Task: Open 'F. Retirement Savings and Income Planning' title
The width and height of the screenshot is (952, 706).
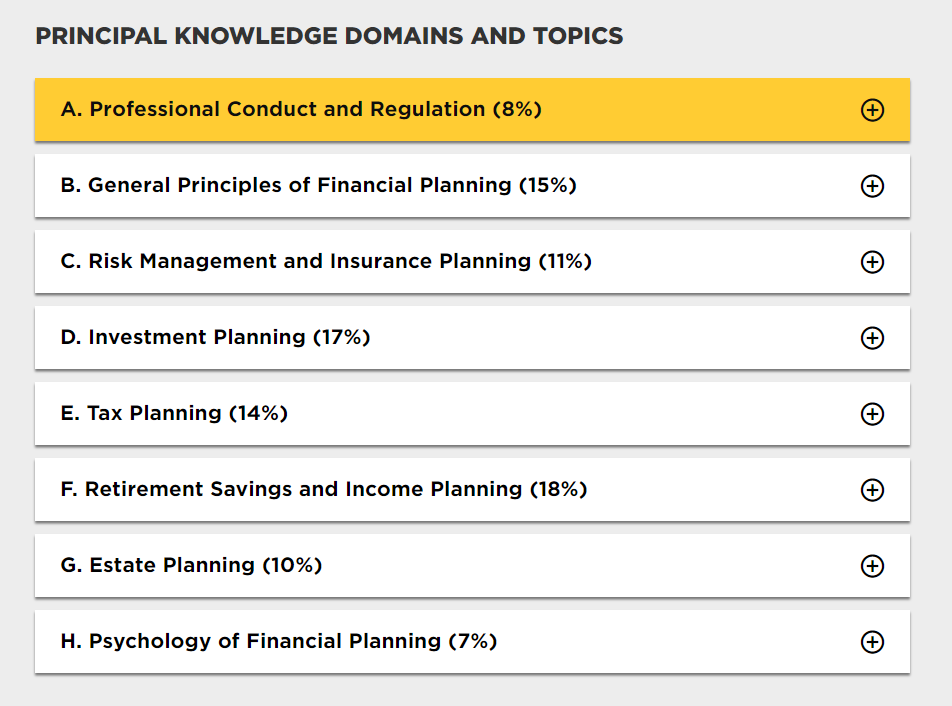Action: pyautogui.click(x=324, y=489)
